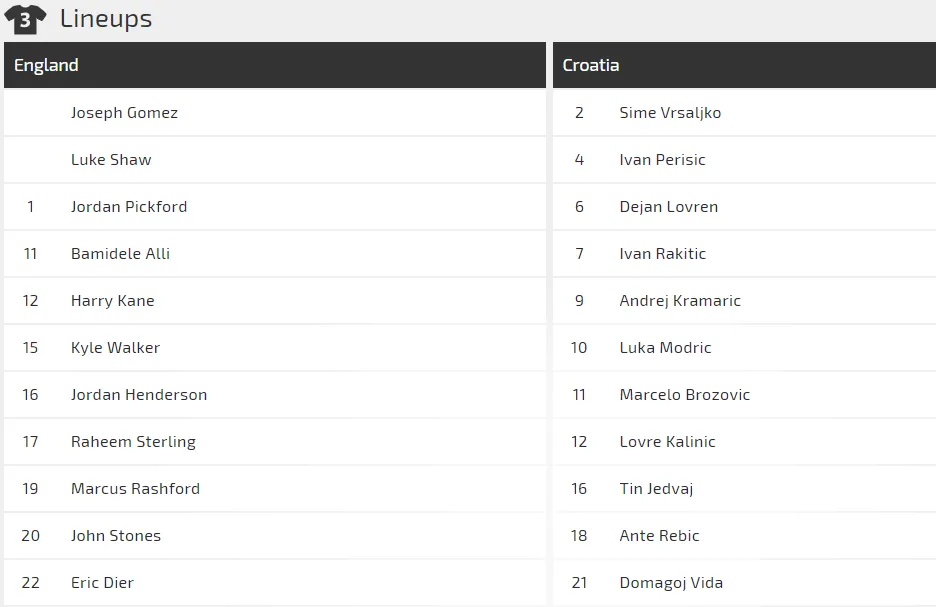Open Raheem Sterling player profile
This screenshot has height=607, width=936.
coord(133,442)
